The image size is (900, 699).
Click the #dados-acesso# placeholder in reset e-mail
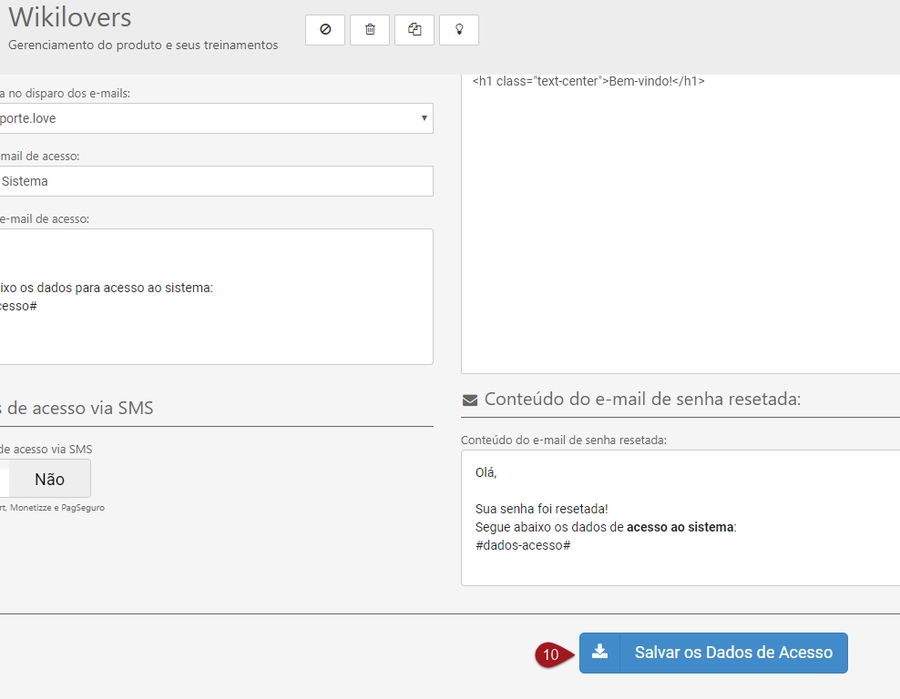point(523,545)
